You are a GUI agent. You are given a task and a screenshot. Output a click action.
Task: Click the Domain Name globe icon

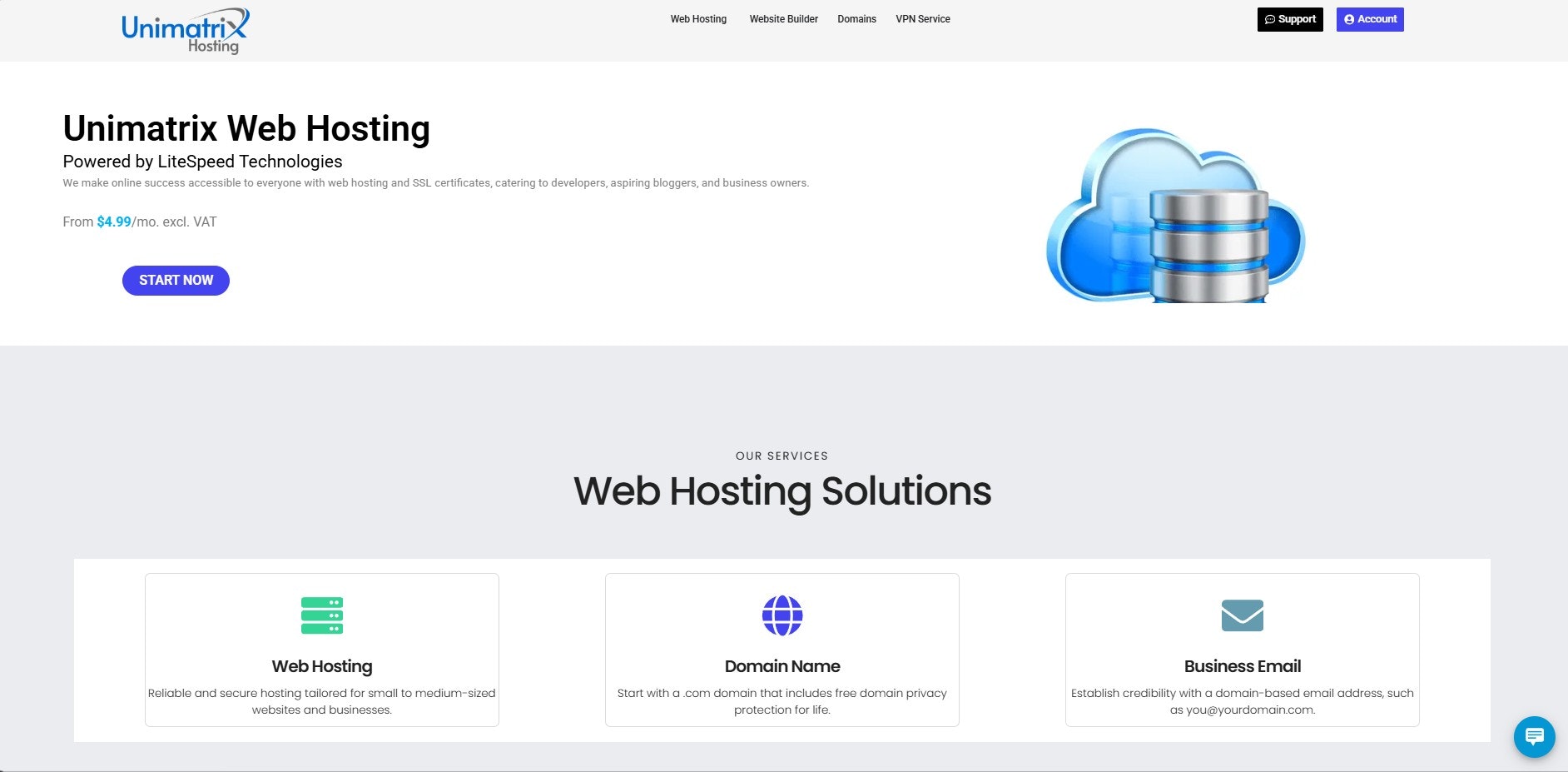tap(782, 615)
